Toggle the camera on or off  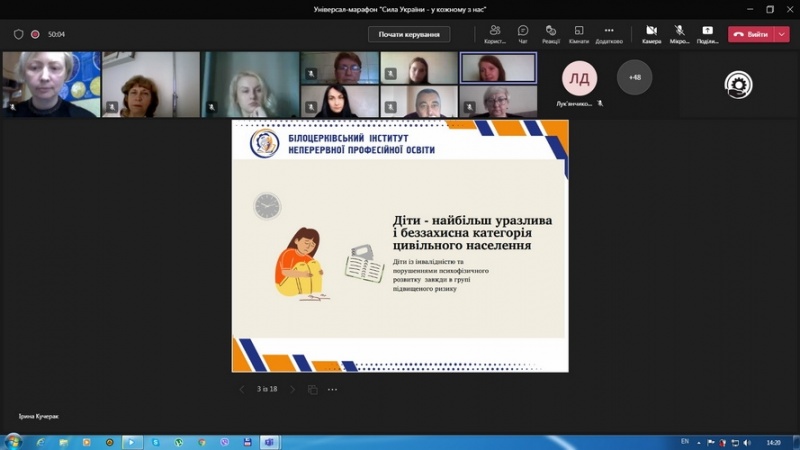pyautogui.click(x=651, y=33)
